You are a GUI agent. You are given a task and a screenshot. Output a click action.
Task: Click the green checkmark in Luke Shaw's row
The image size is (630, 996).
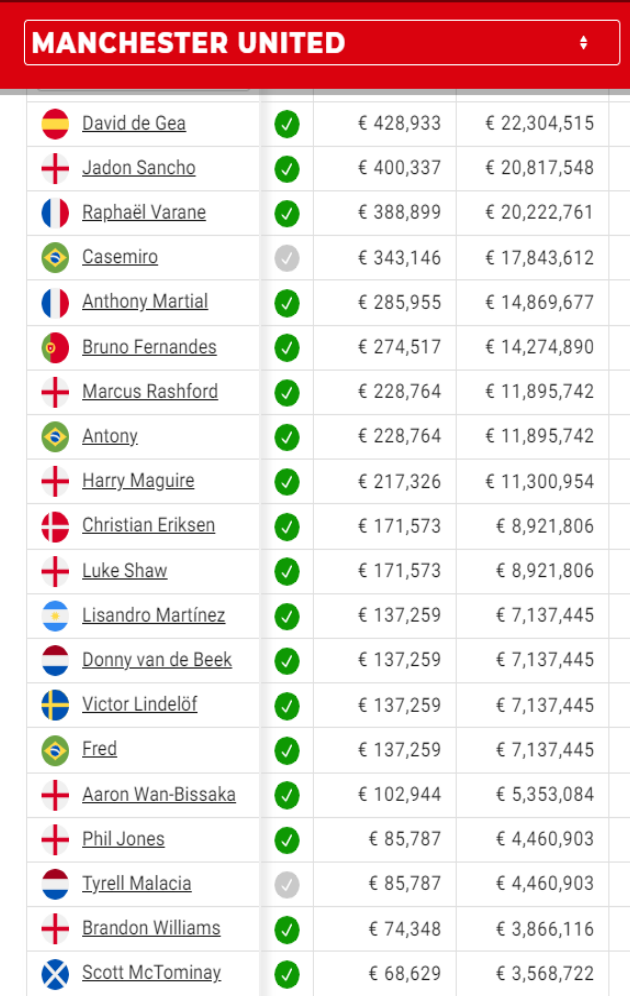tap(287, 571)
